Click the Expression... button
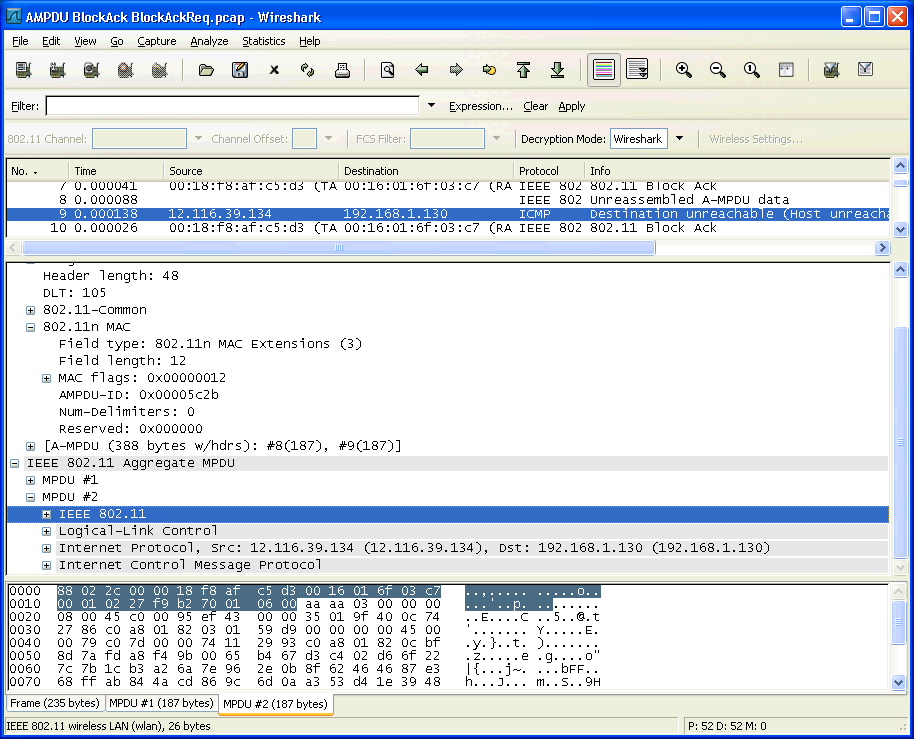The width and height of the screenshot is (914, 739). 481,106
